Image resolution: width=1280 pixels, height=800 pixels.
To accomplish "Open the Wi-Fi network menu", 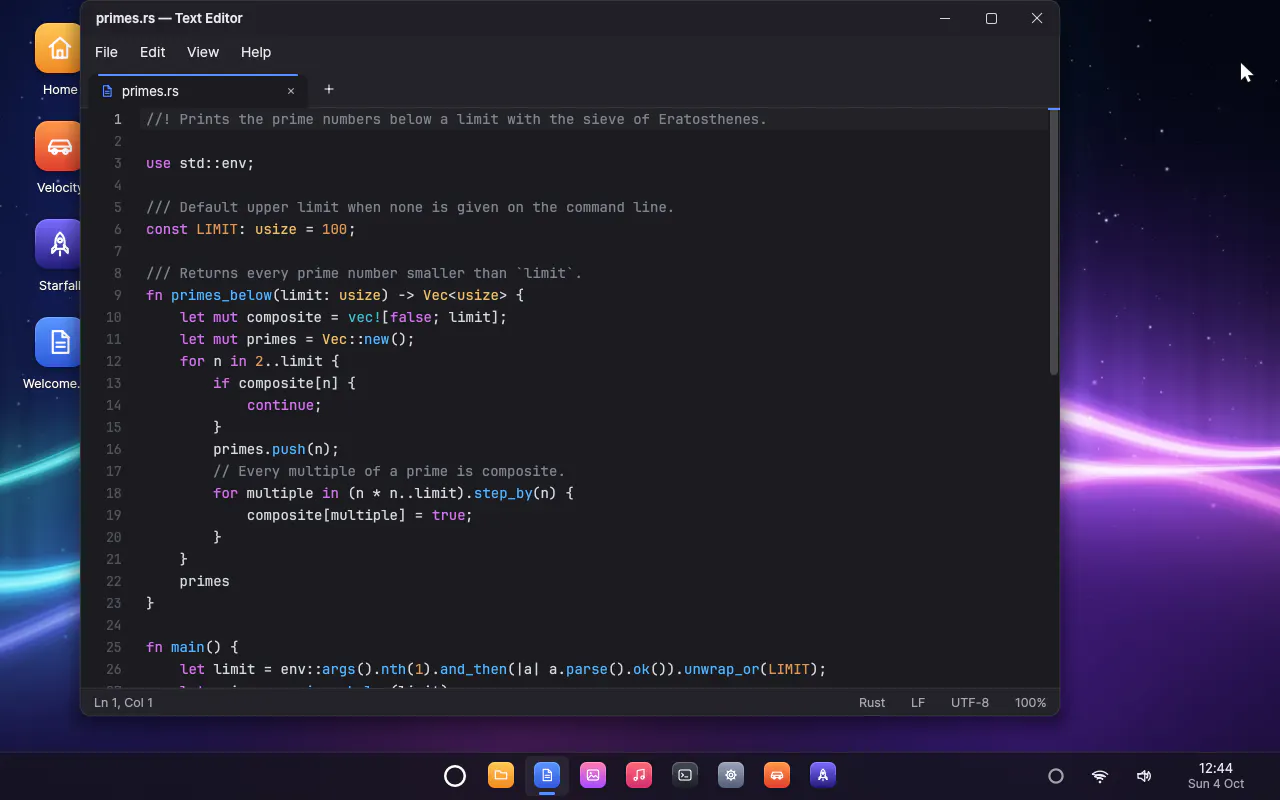I will tap(1100, 776).
